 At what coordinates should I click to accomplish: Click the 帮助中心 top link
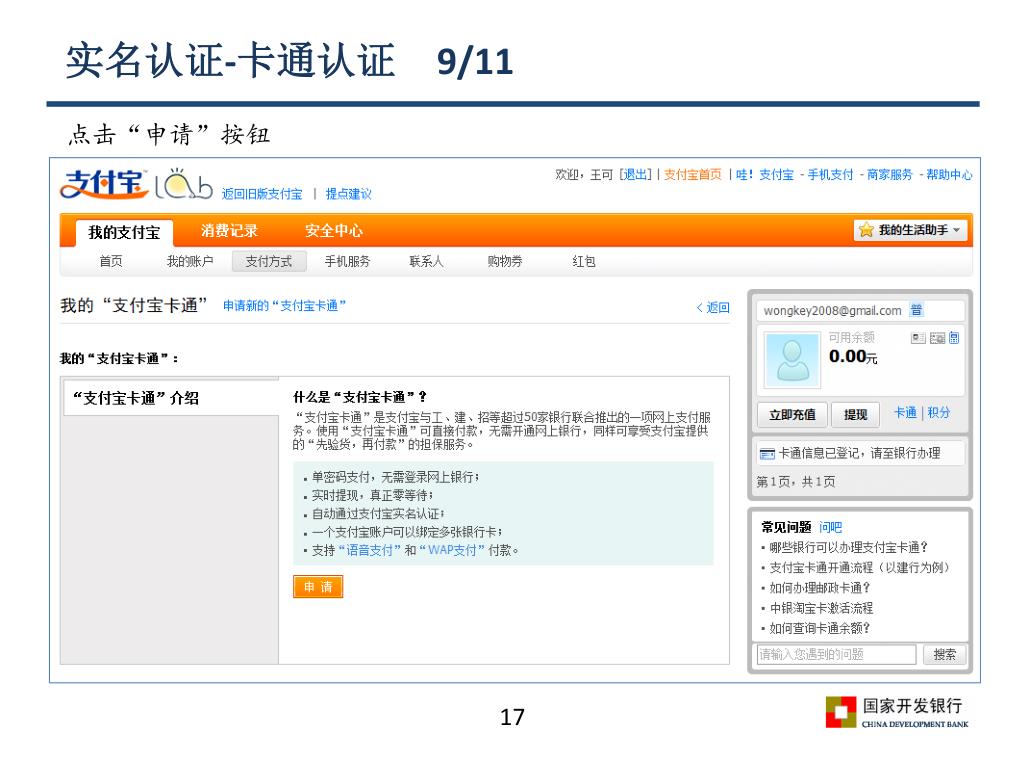[949, 174]
